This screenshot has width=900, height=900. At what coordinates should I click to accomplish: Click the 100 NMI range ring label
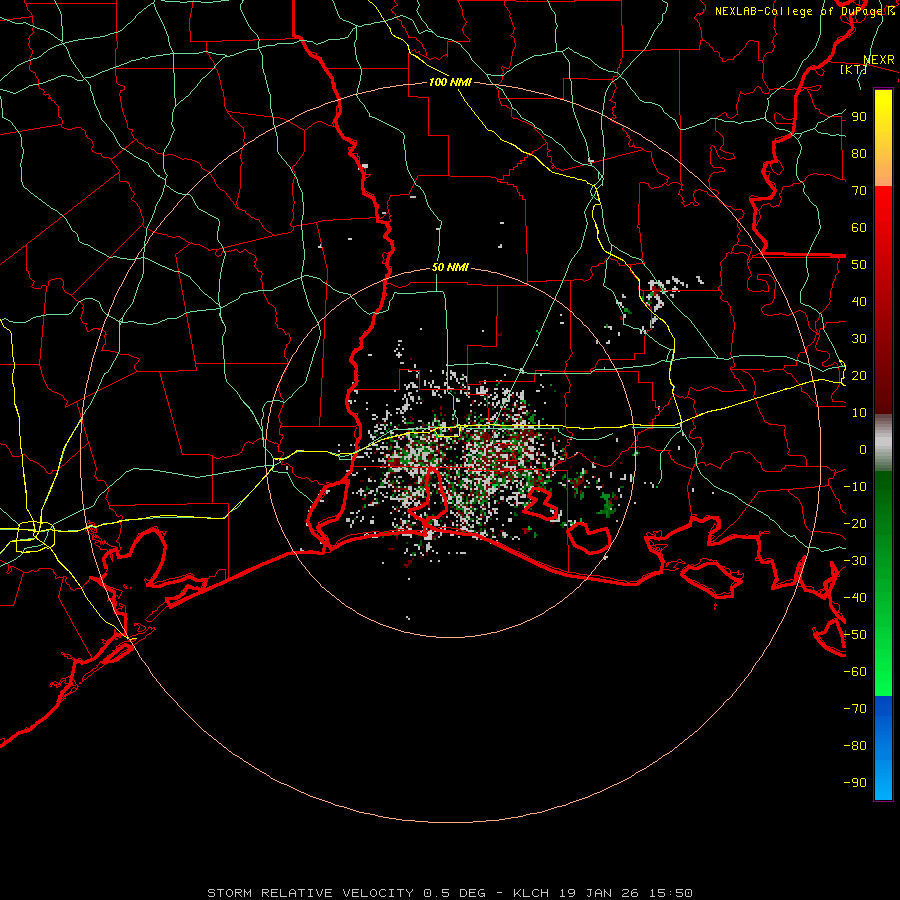[x=450, y=82]
